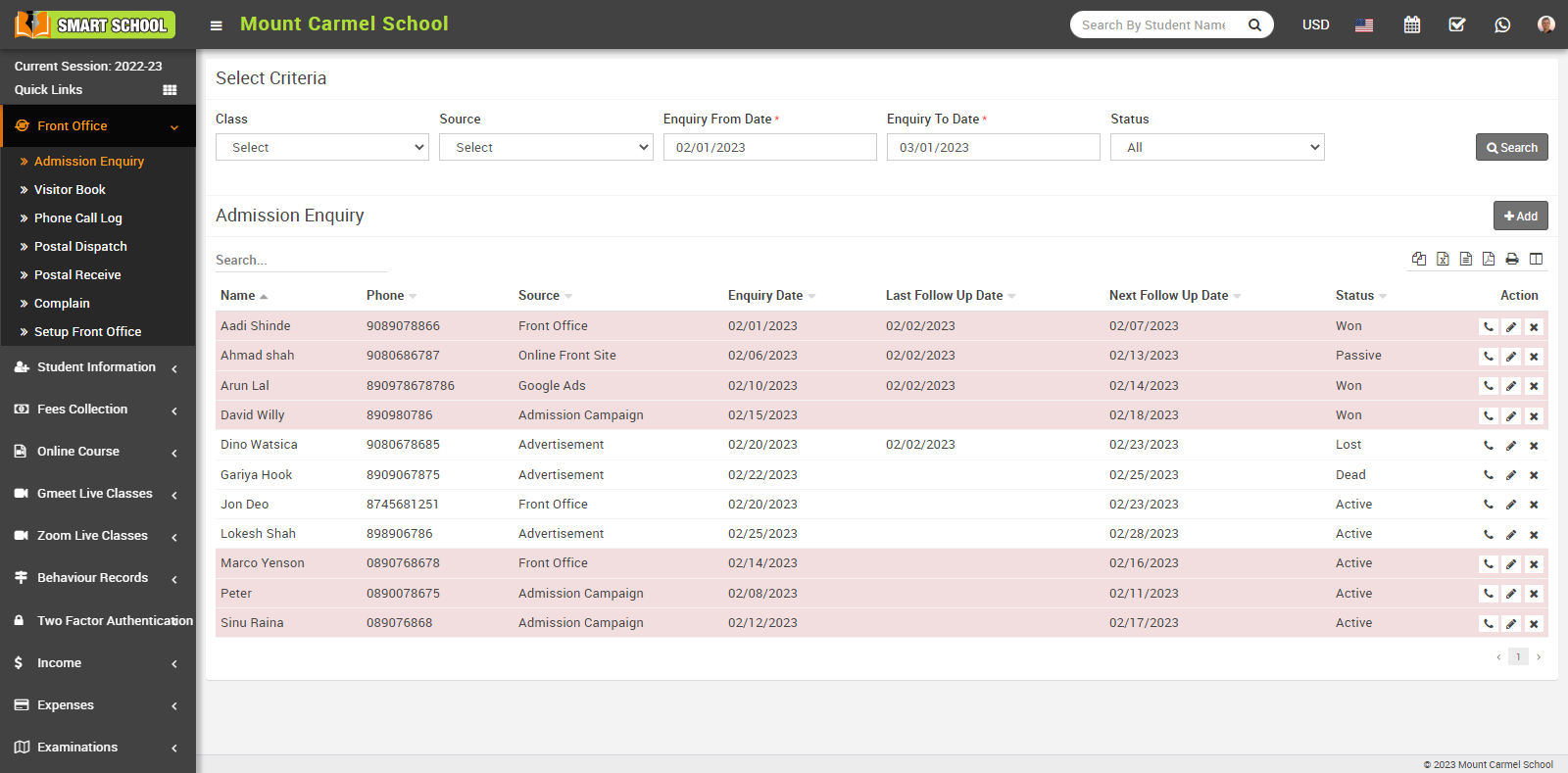The image size is (1568, 773).
Task: Delete the Arun Lal enquiry row
Action: click(x=1534, y=386)
